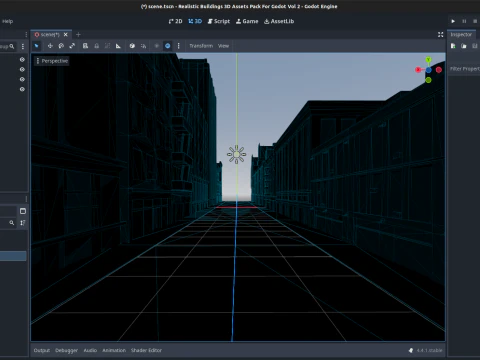This screenshot has width=480, height=360.
Task: Activate the Ruler measuring tool
Action: [118, 46]
